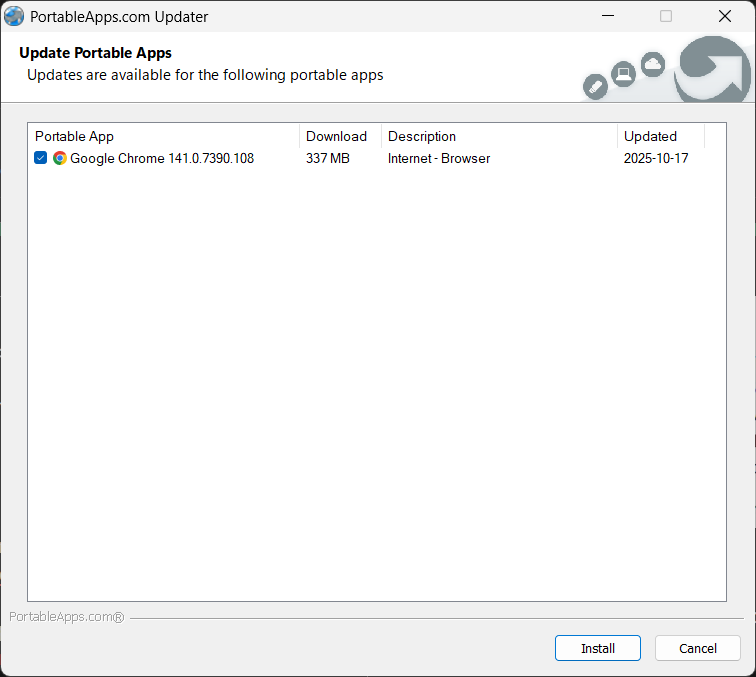The width and height of the screenshot is (756, 677).
Task: Click the laptop icon in header banner
Action: 623,73
